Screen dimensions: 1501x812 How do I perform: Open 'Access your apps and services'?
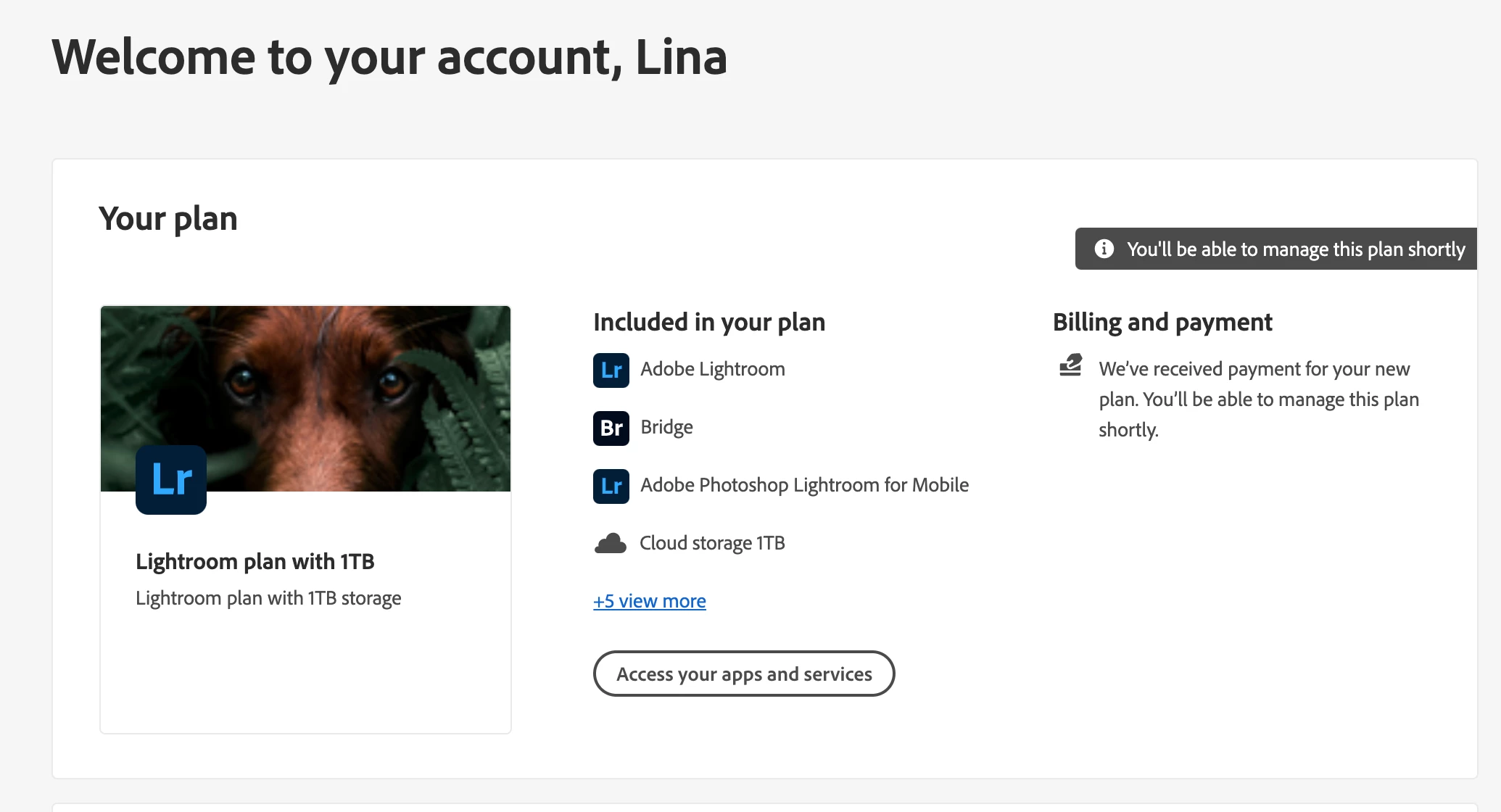[743, 674]
